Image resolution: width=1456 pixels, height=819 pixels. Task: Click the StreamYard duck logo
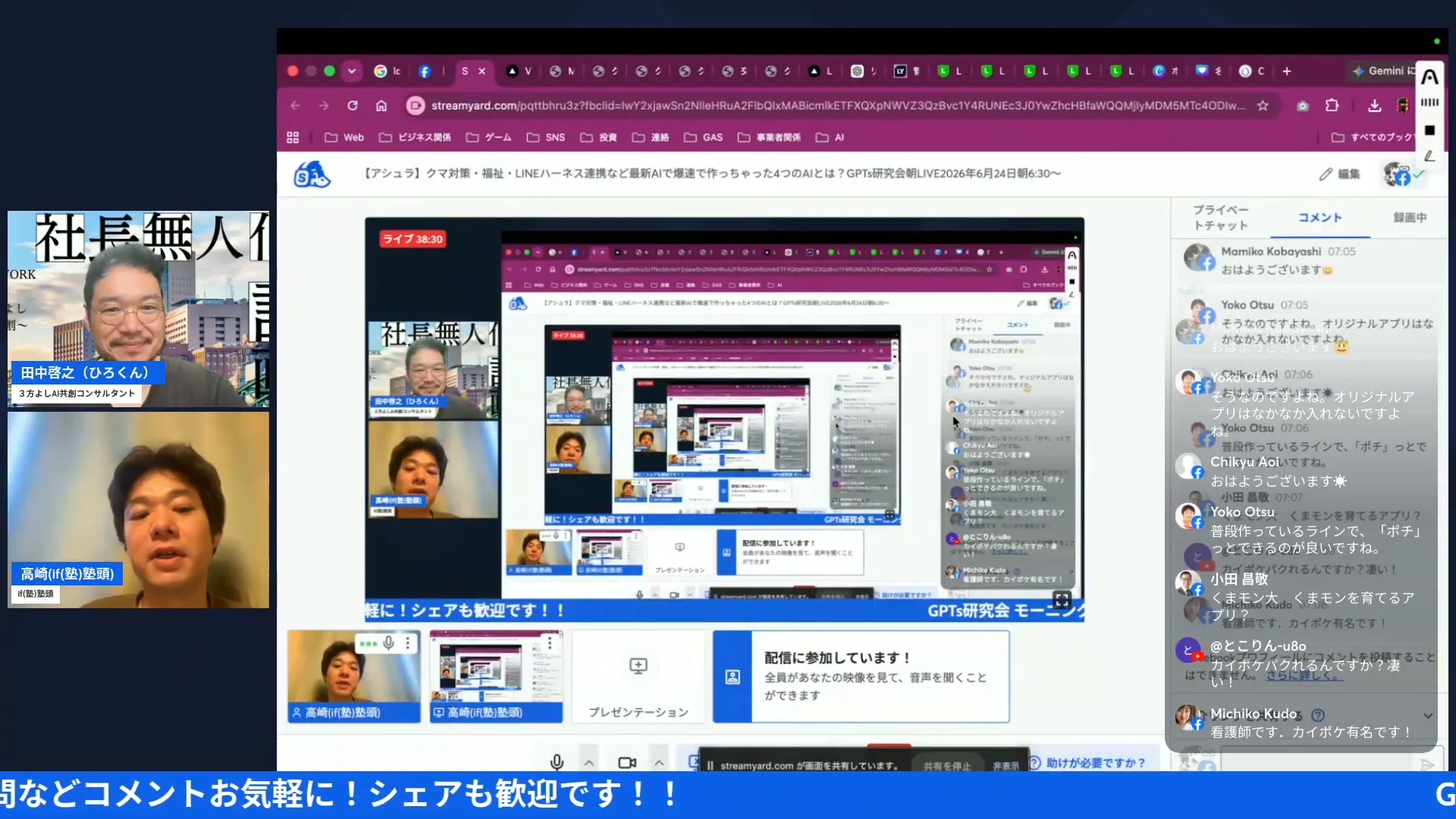(x=312, y=174)
